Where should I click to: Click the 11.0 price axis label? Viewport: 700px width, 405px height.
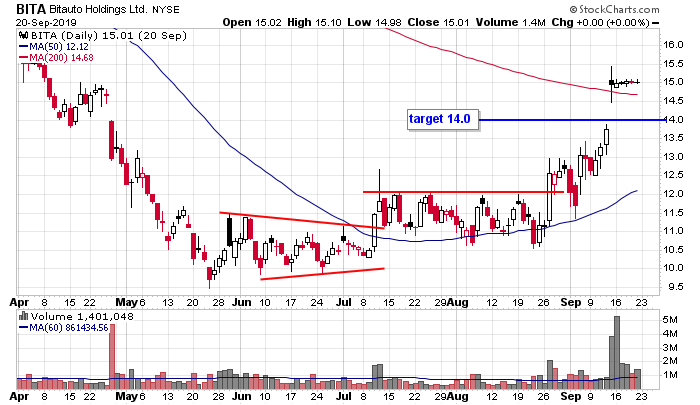[x=673, y=231]
